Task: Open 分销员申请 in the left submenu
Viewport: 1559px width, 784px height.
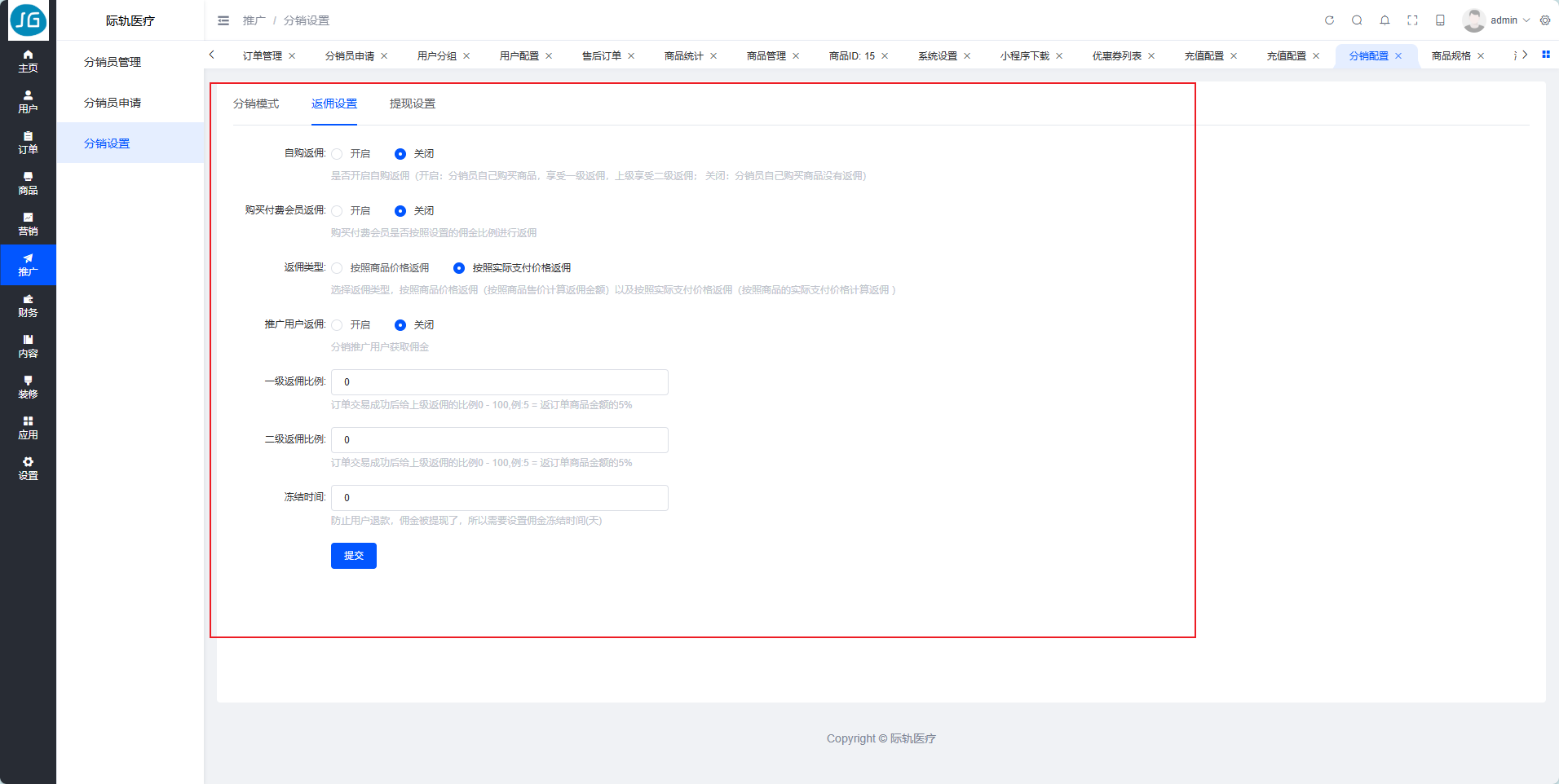Action: [113, 103]
